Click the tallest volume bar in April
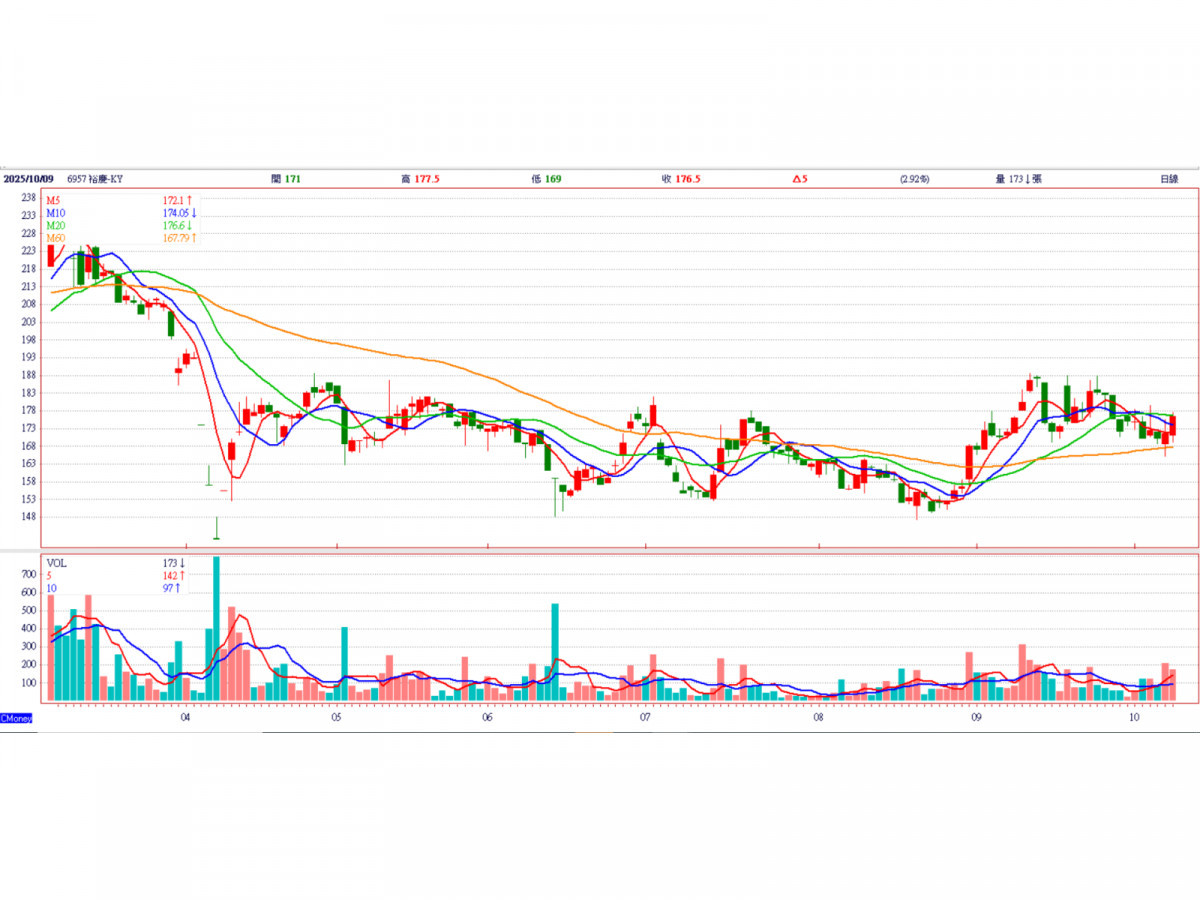Viewport: 1200px width, 900px height. 217,630
